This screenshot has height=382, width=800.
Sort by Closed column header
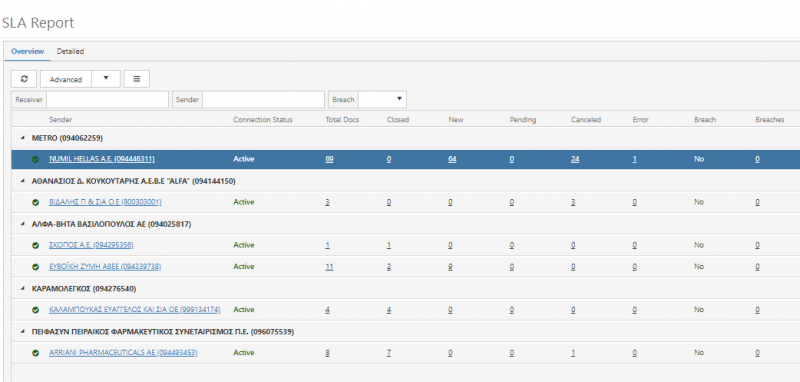tap(398, 120)
